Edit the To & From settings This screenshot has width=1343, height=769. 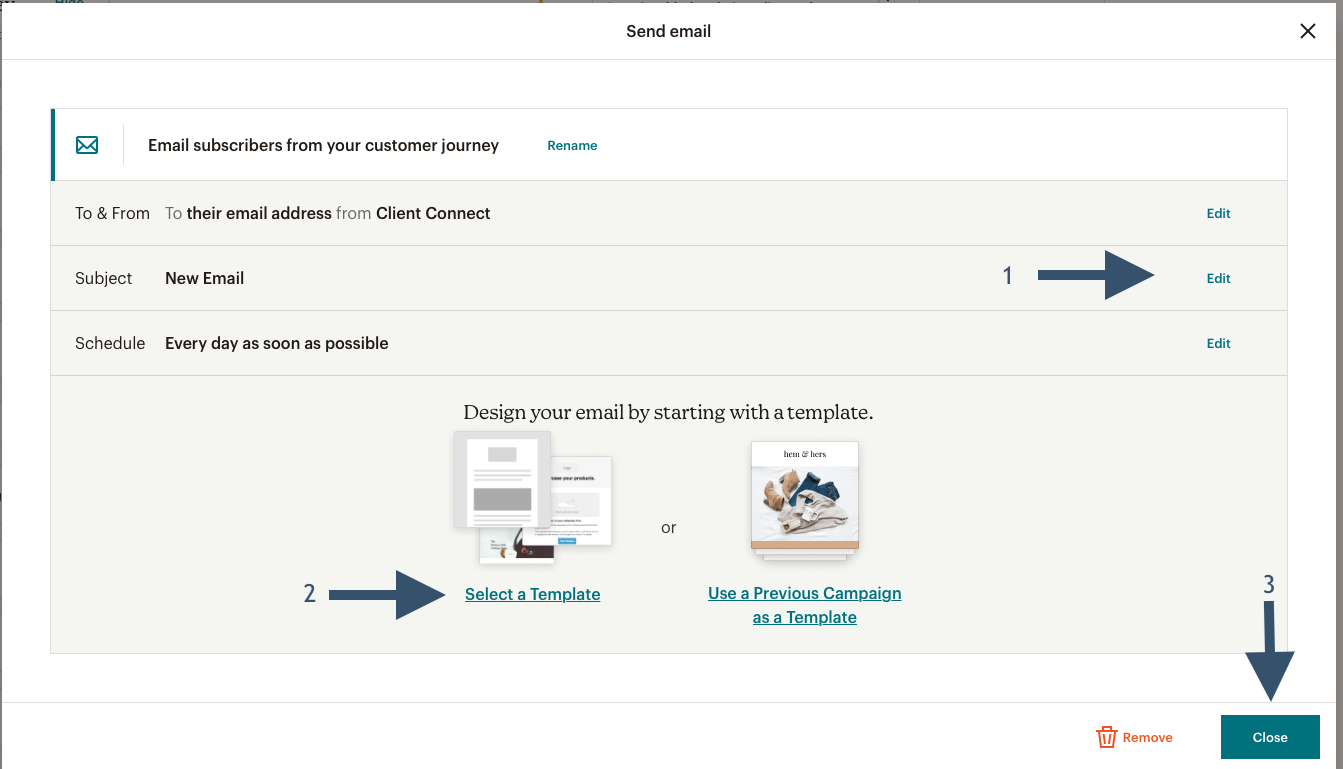point(1218,213)
